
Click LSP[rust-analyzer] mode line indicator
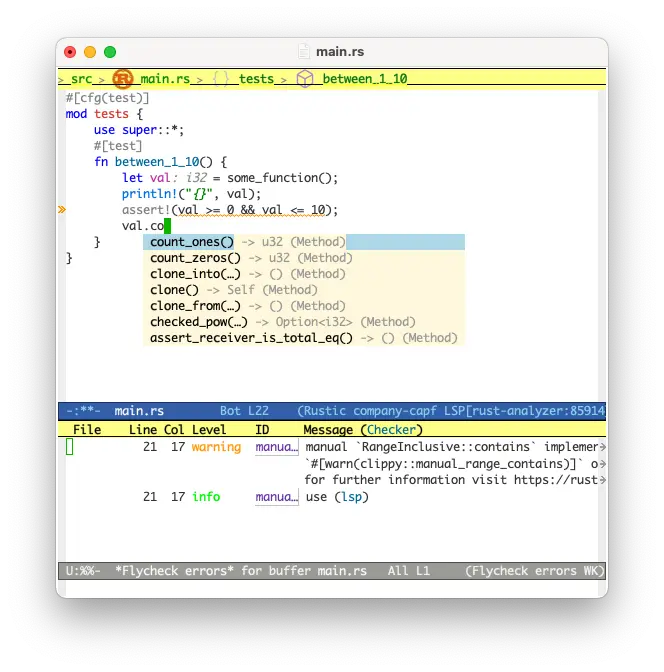[524, 411]
